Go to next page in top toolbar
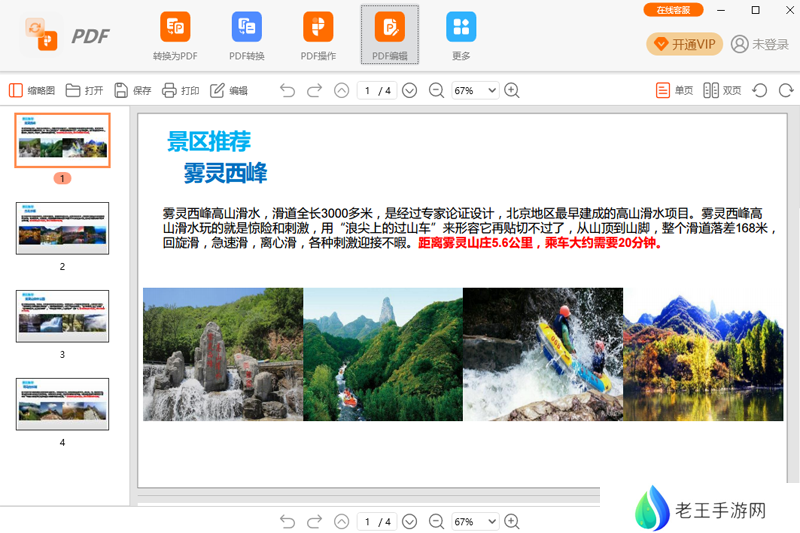800x533 pixels. click(409, 91)
